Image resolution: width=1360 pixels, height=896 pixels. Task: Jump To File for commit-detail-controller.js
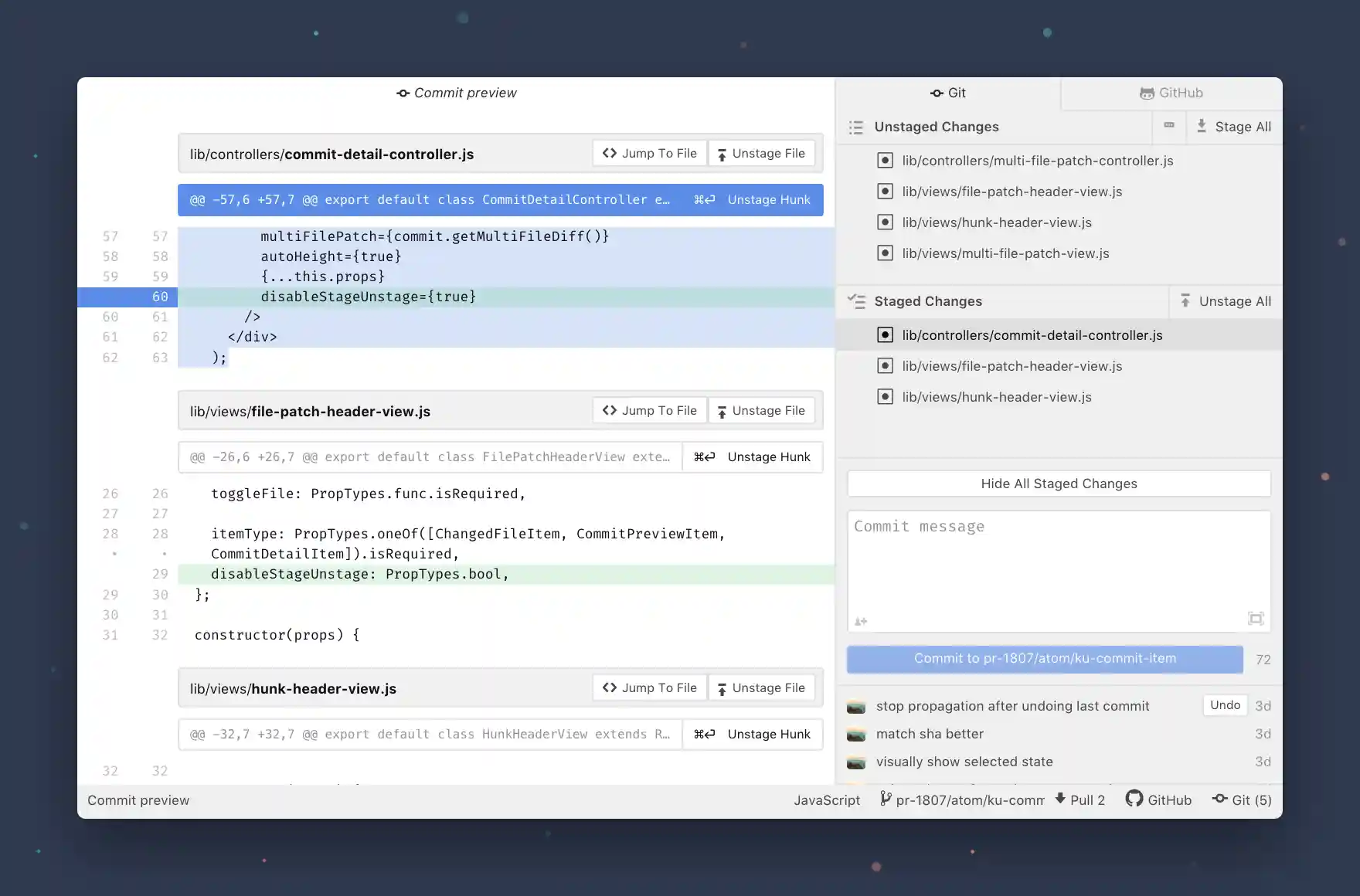tap(650, 153)
